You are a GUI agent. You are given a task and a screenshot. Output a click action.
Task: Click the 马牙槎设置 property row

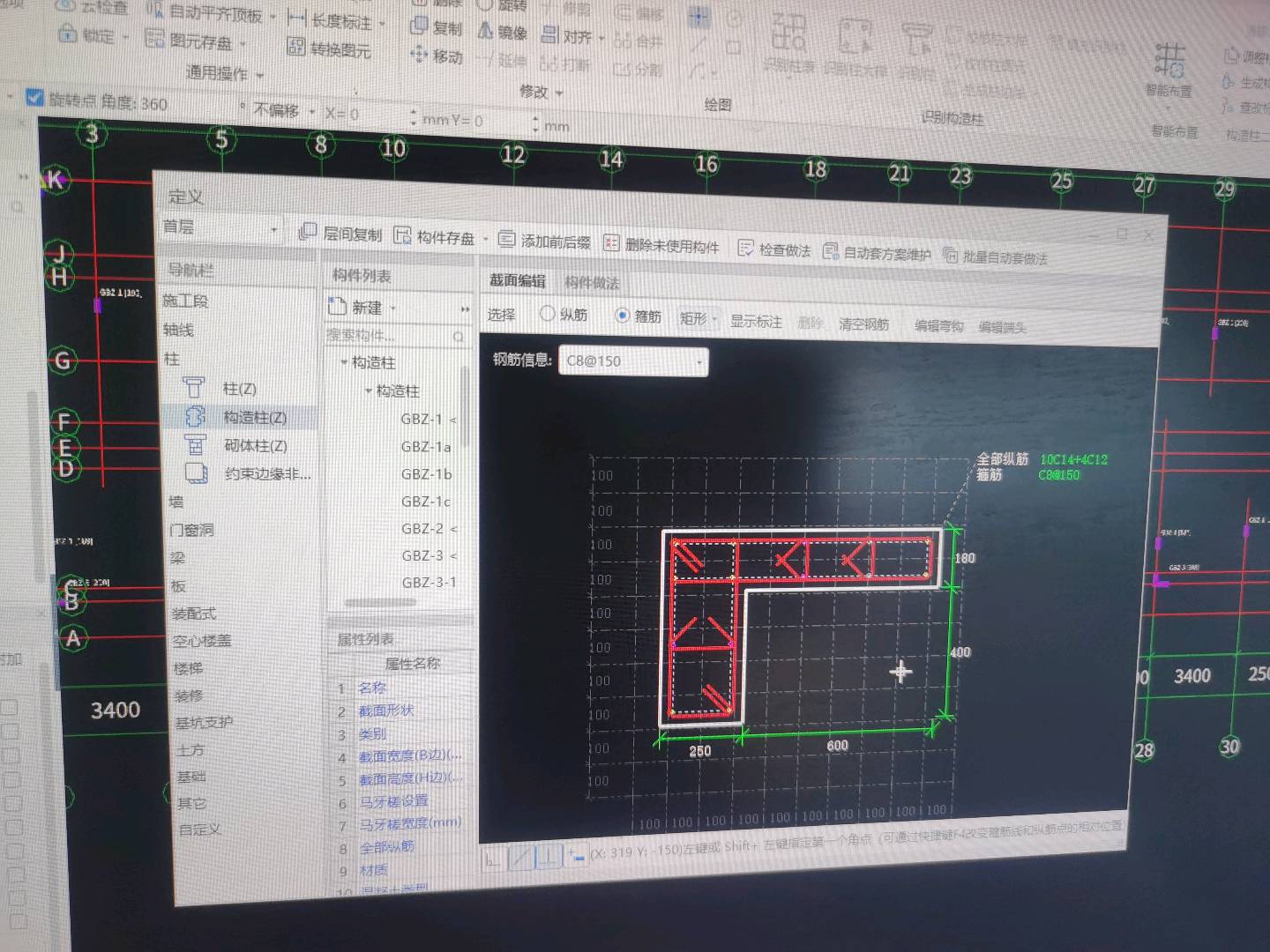coord(402,802)
